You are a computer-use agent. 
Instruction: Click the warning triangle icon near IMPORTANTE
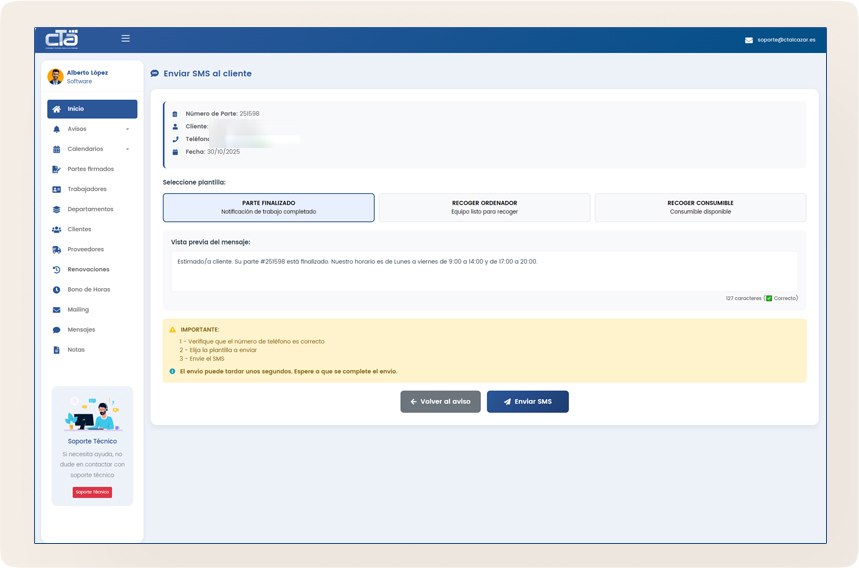point(173,330)
